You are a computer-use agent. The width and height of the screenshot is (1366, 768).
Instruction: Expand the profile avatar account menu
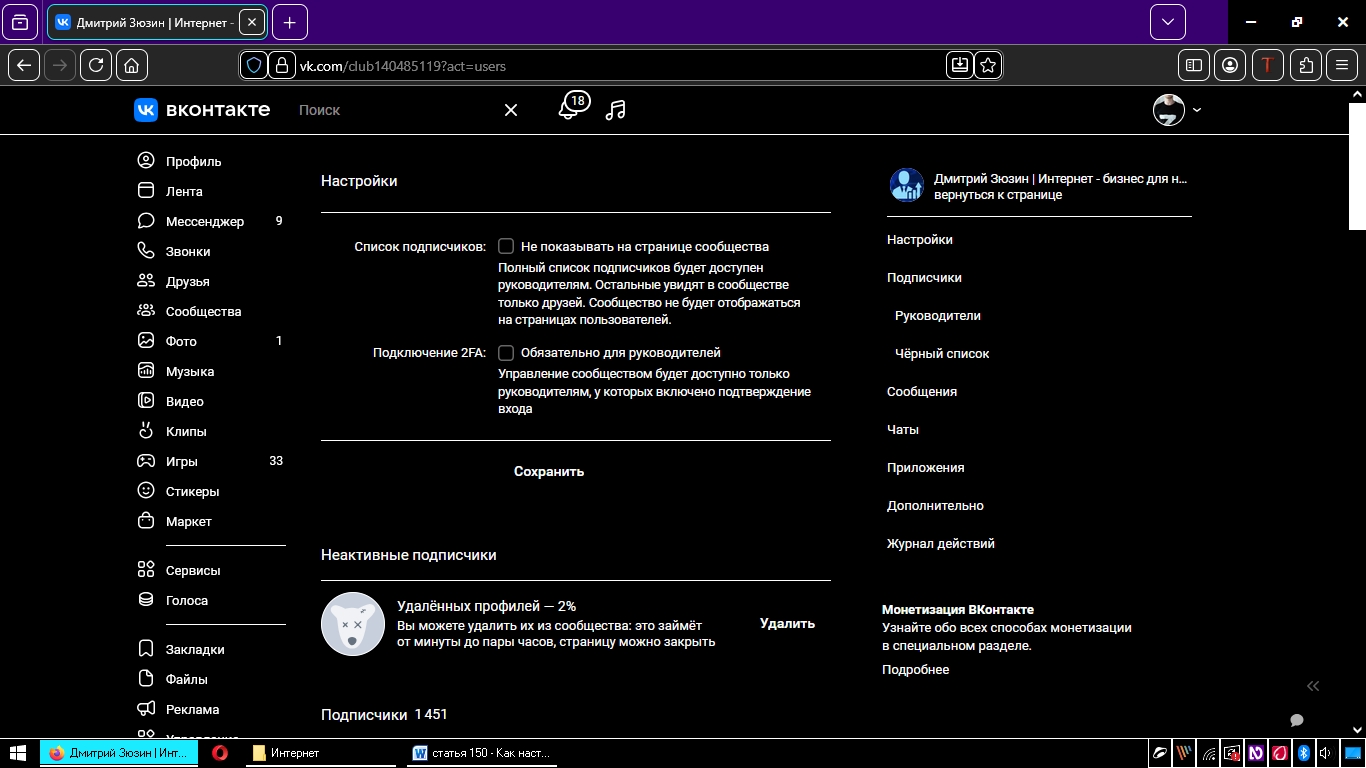pos(1177,110)
